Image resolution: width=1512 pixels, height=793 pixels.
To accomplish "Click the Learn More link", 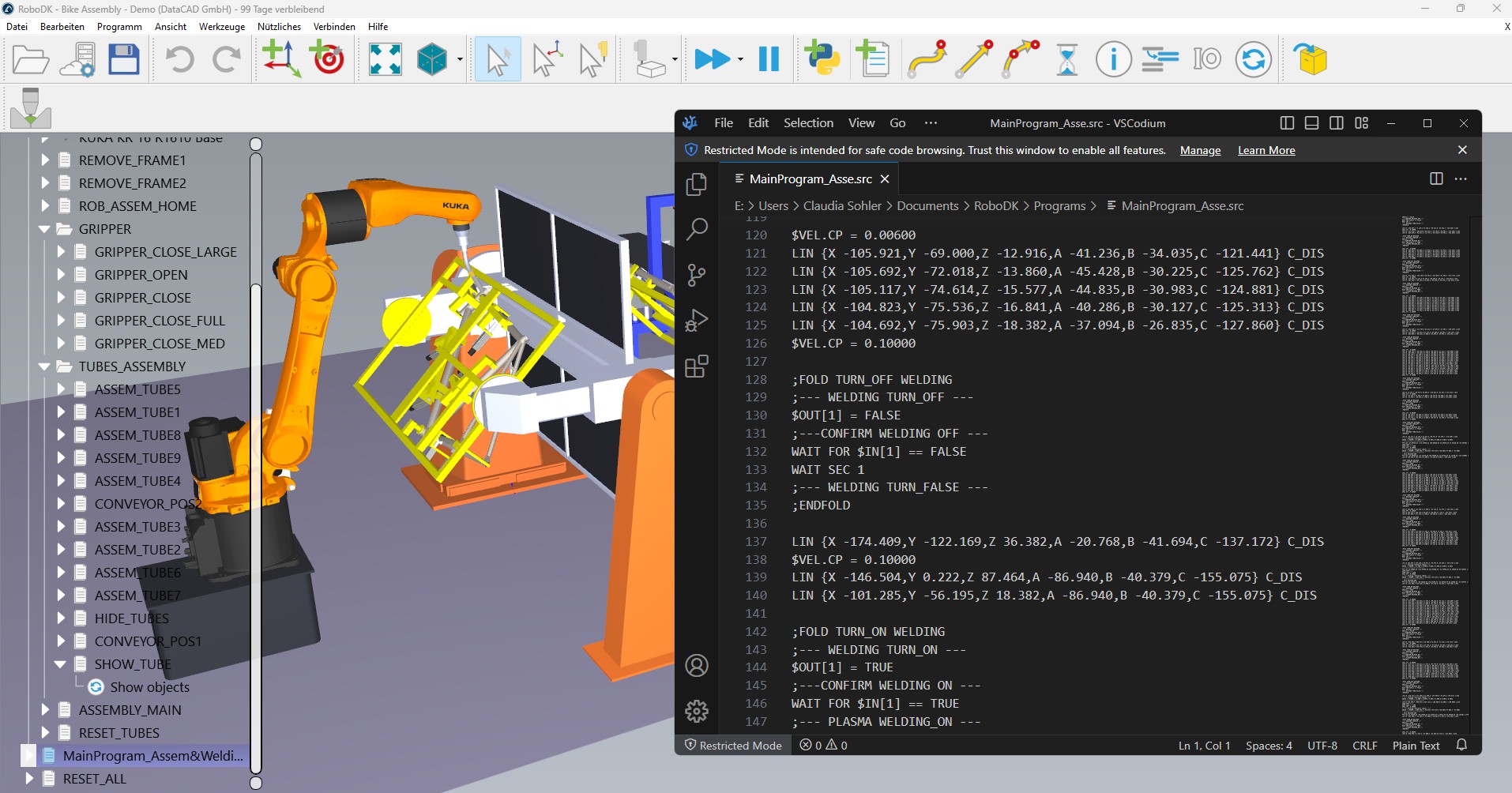I will tap(1266, 151).
